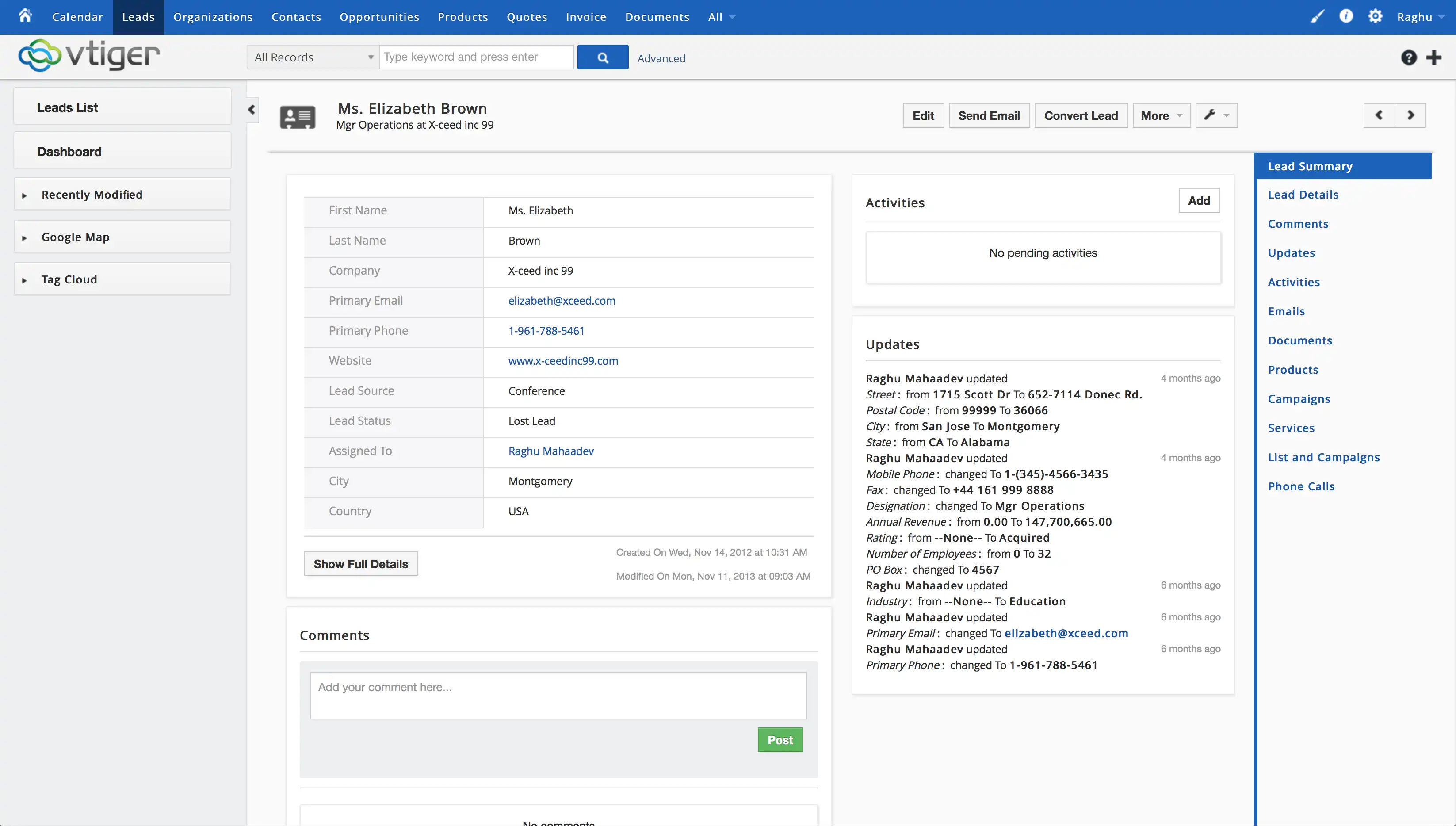Select the Leads menu item

138,17
